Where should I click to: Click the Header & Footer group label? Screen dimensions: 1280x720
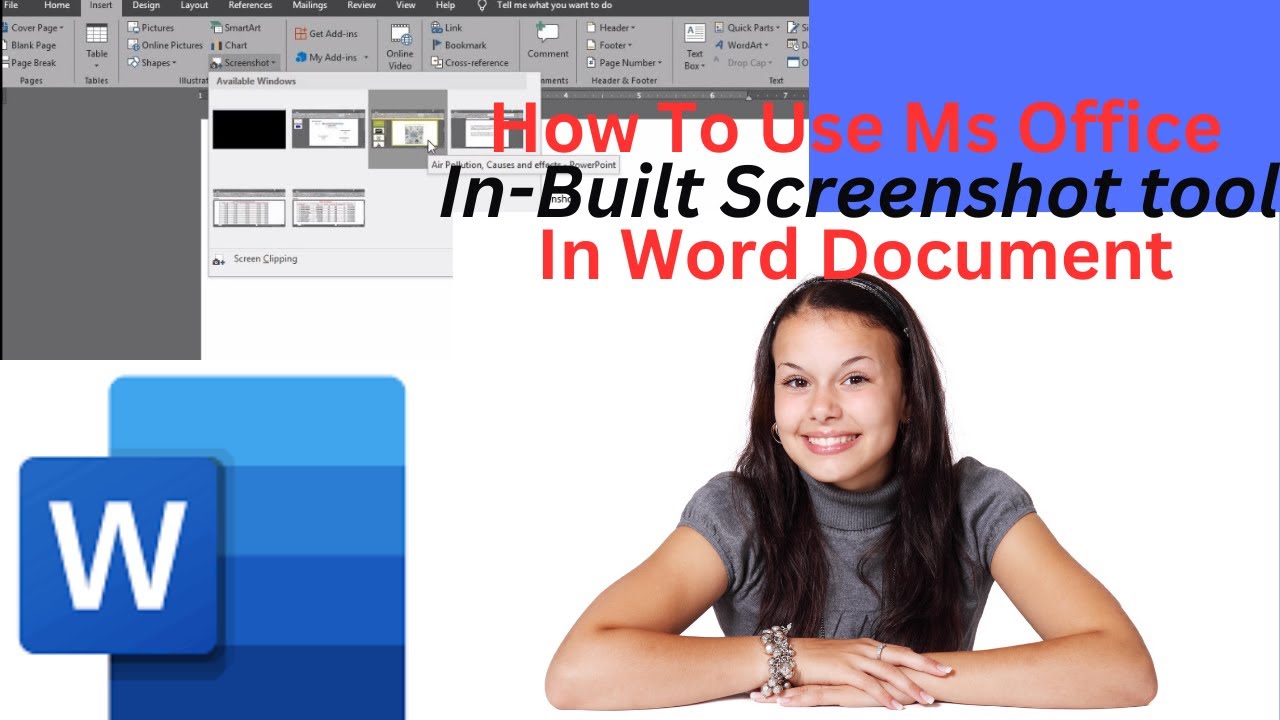tap(624, 80)
